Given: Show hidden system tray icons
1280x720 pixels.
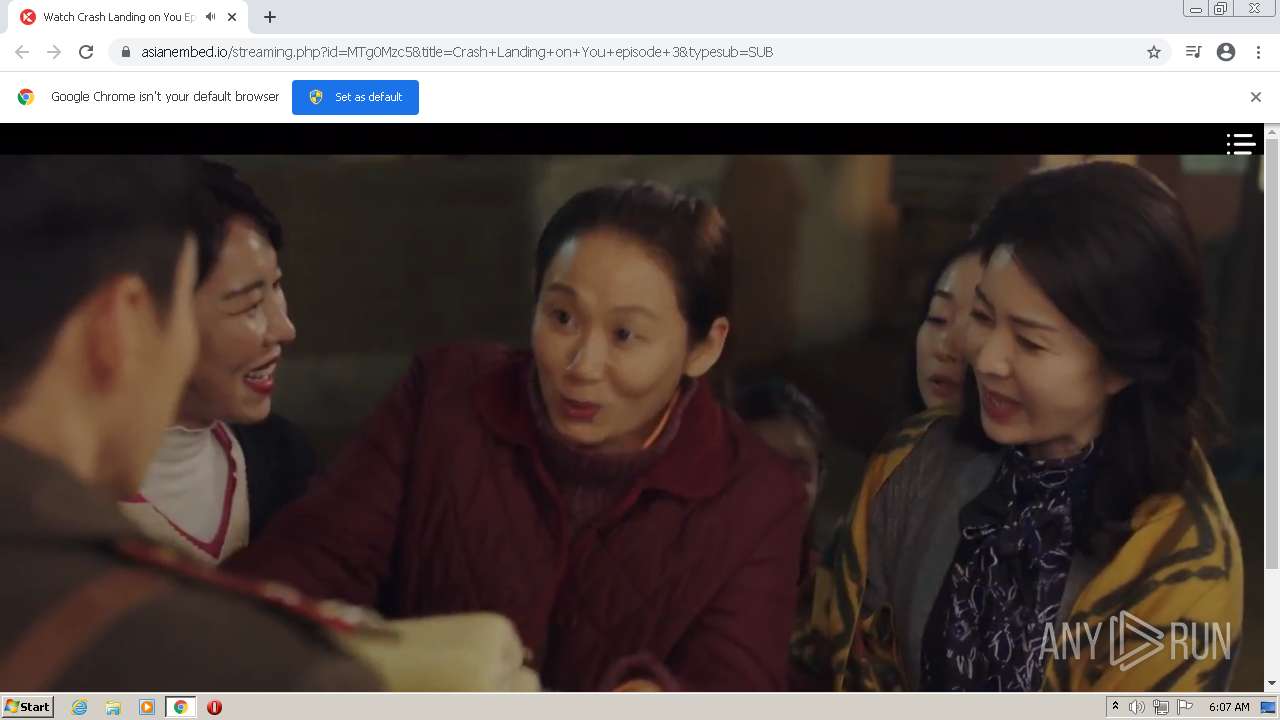Looking at the screenshot, I should 1115,707.
